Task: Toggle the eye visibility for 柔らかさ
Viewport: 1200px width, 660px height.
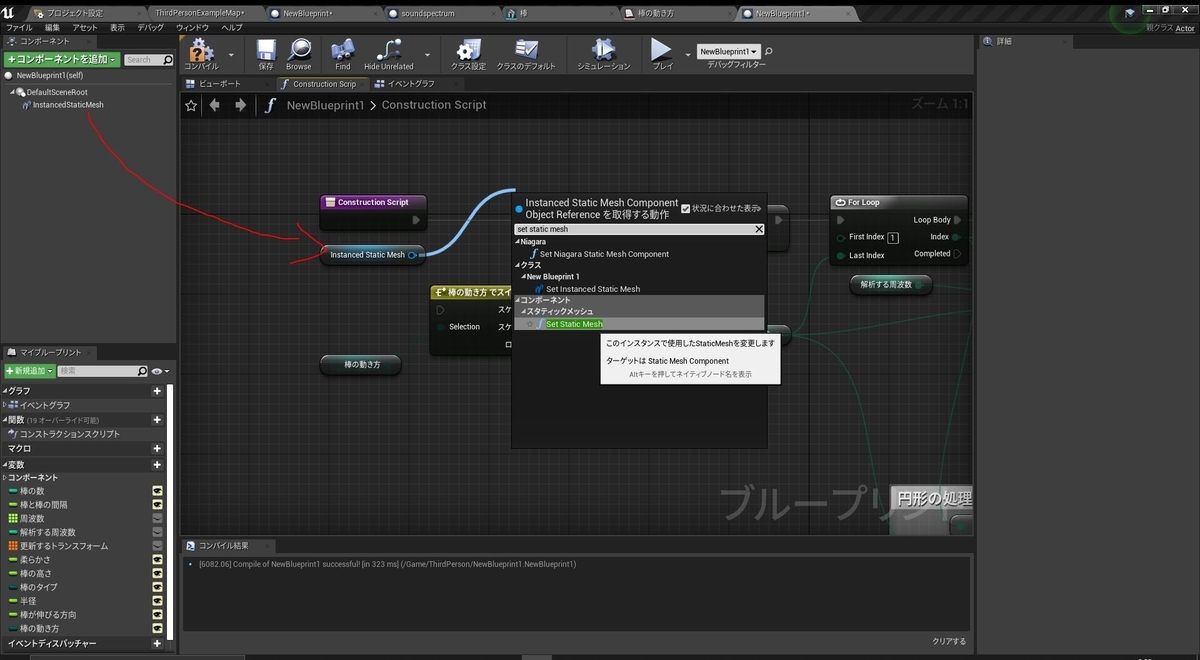Action: pos(157,560)
